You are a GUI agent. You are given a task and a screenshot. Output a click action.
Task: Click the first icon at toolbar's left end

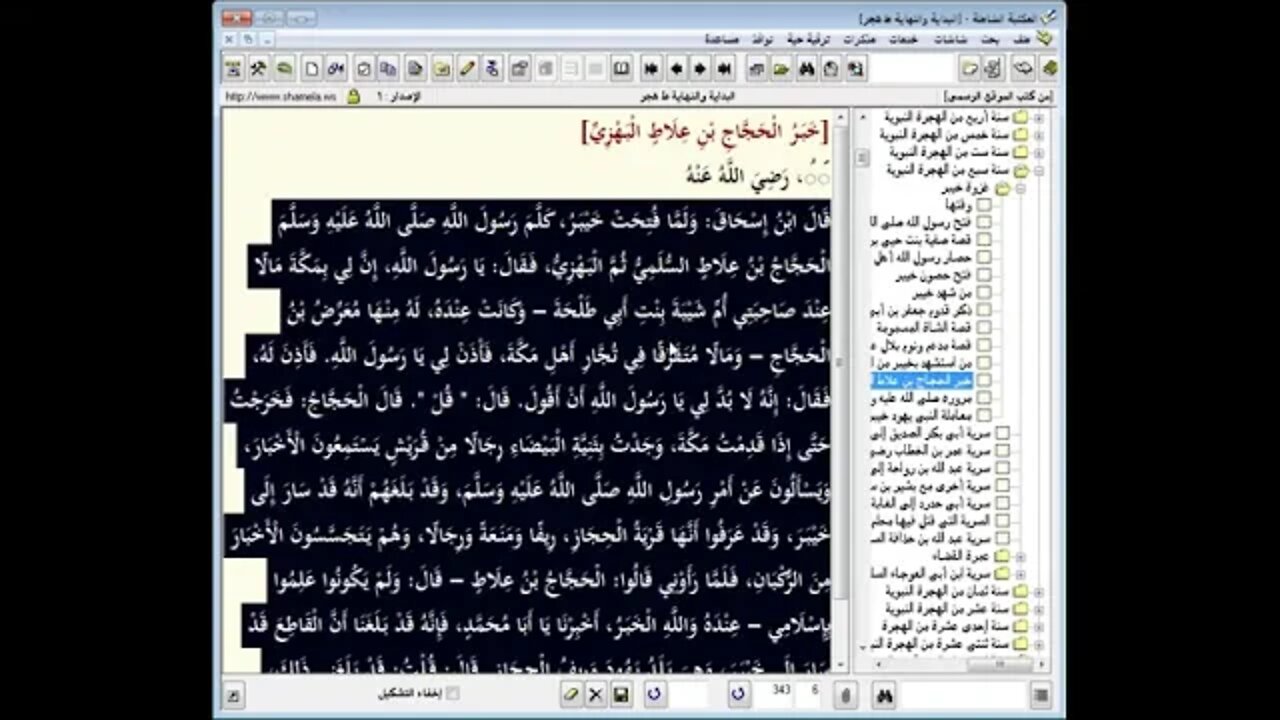[x=233, y=68]
